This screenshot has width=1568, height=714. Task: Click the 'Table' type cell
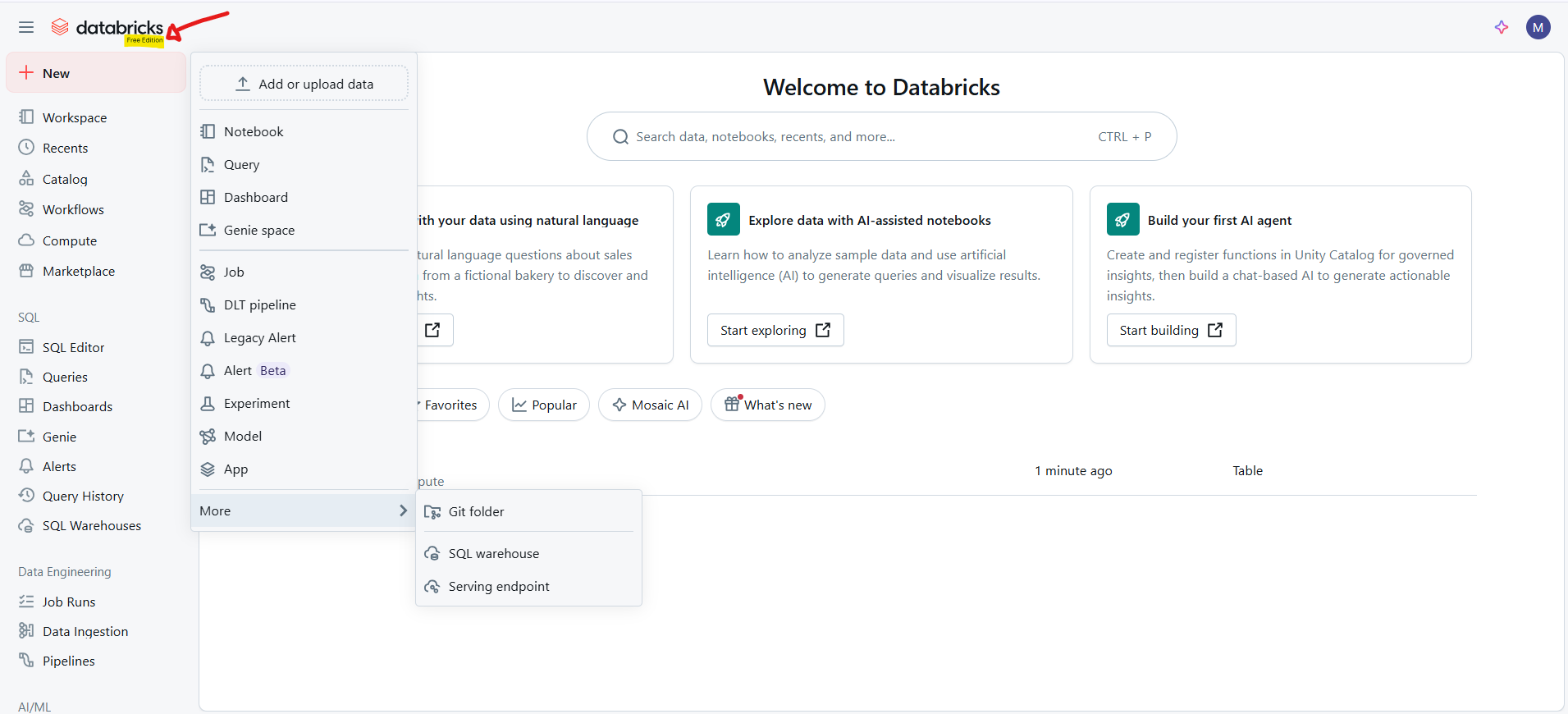coord(1247,470)
